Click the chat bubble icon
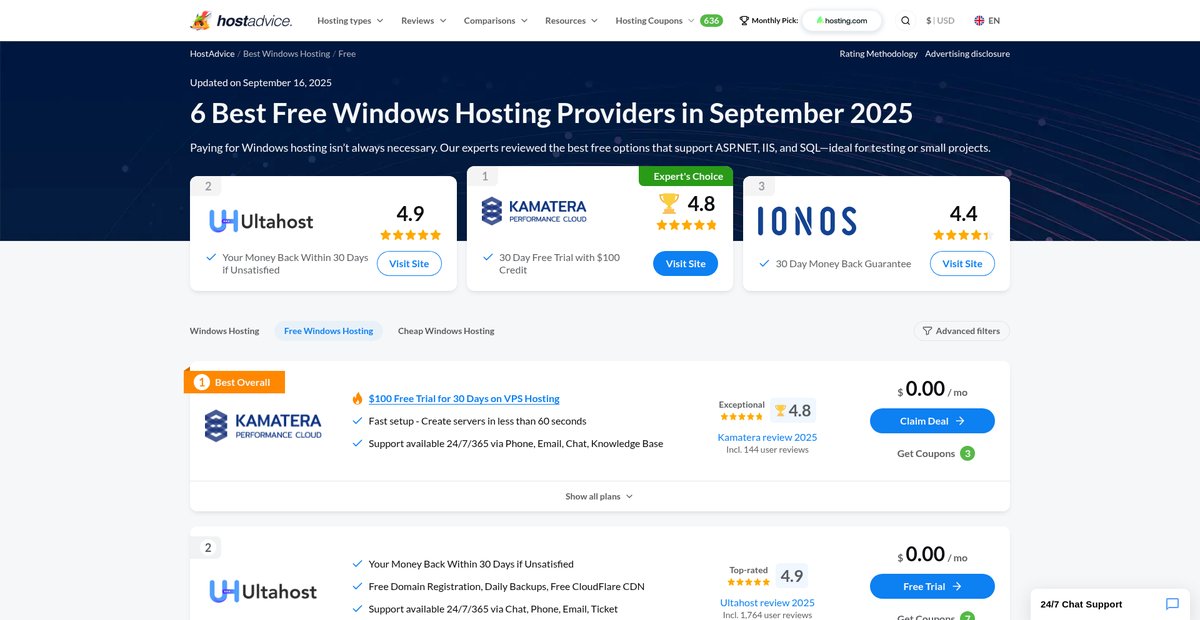 click(x=1172, y=604)
